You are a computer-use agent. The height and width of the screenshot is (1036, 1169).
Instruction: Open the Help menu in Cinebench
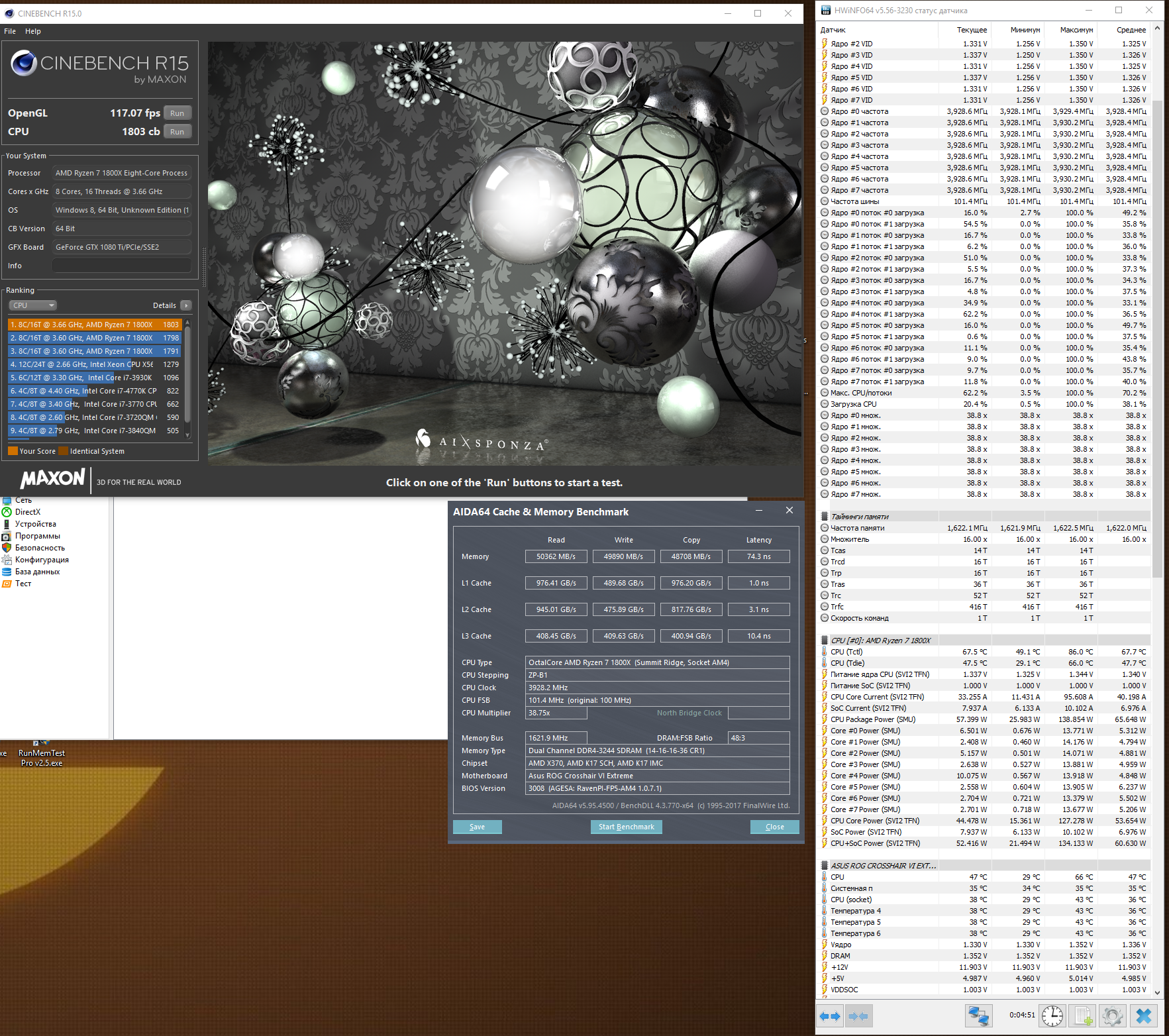(33, 31)
